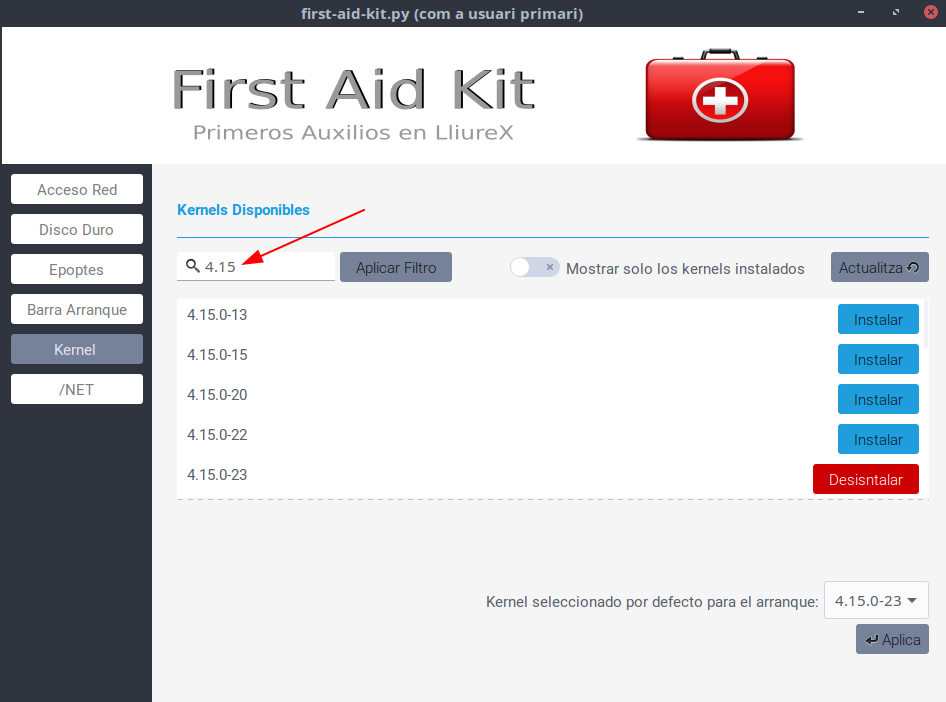
Task: Install kernel 4.15.0-20
Action: (878, 399)
